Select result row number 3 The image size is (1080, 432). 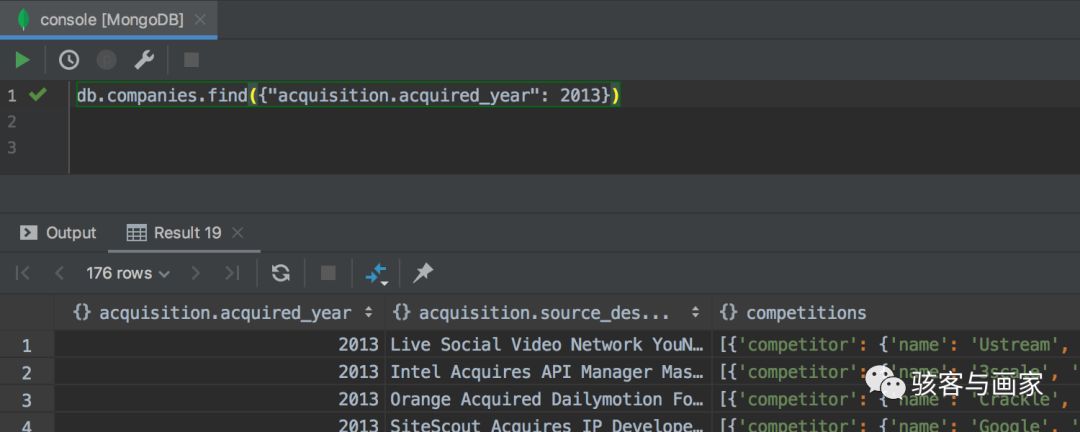coord(27,400)
